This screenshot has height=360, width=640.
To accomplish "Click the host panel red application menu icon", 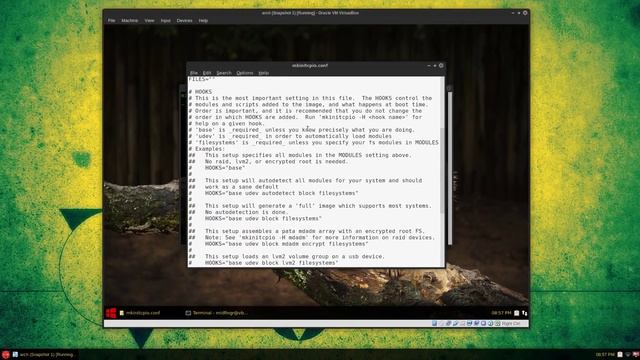I will point(5,355).
